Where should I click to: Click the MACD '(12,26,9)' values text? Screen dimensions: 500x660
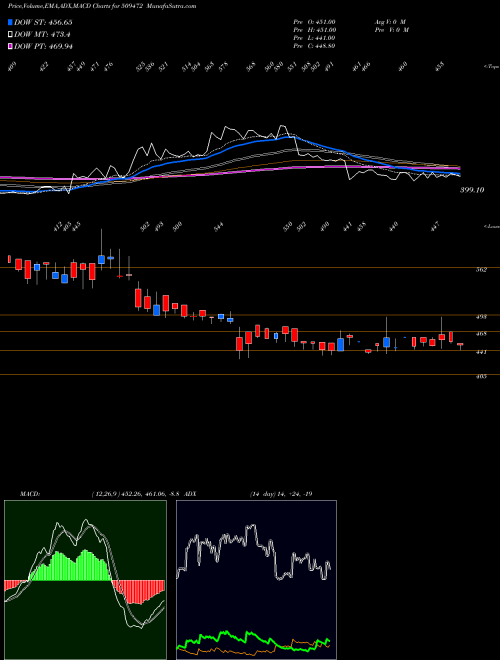(136, 493)
